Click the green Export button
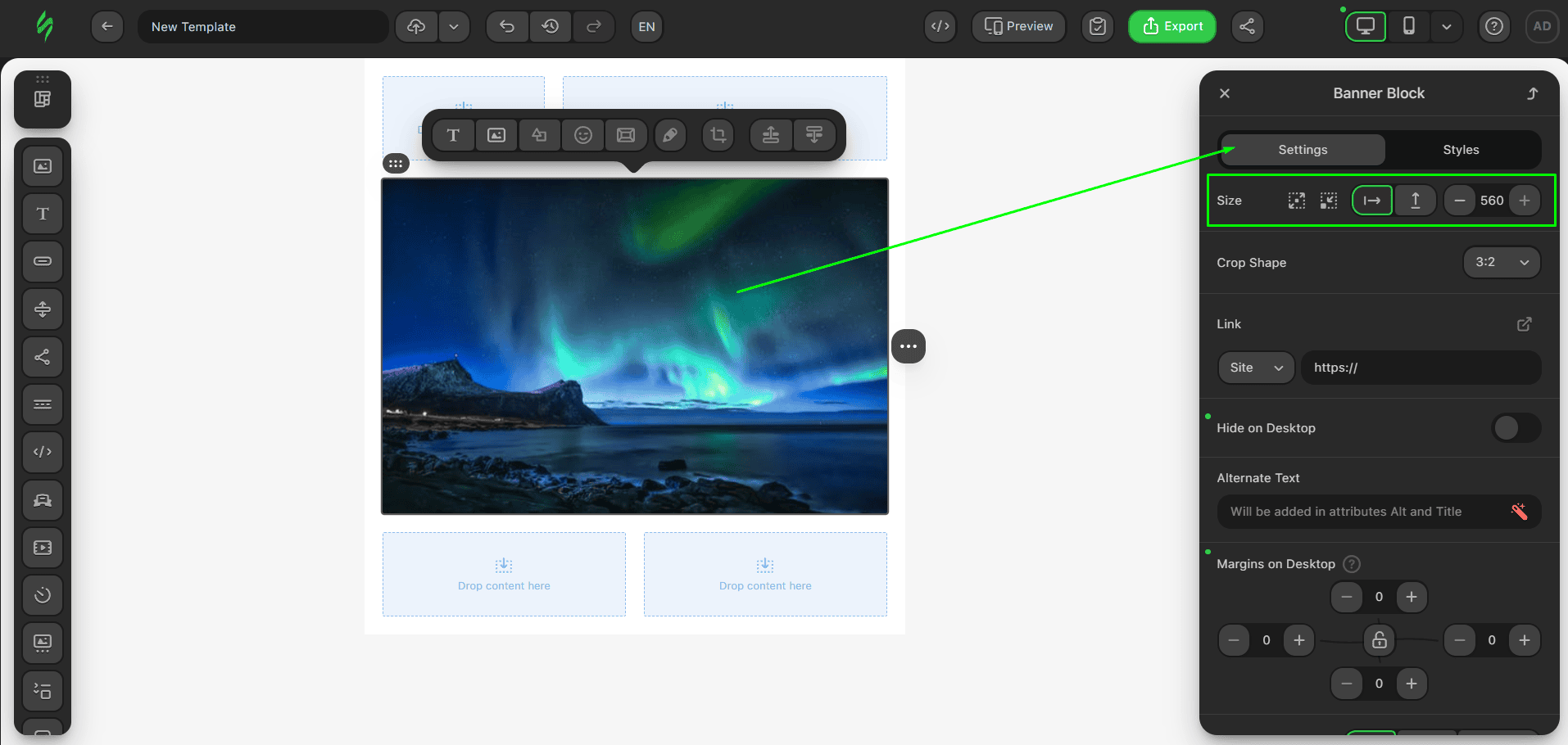The image size is (1568, 745). (1172, 26)
